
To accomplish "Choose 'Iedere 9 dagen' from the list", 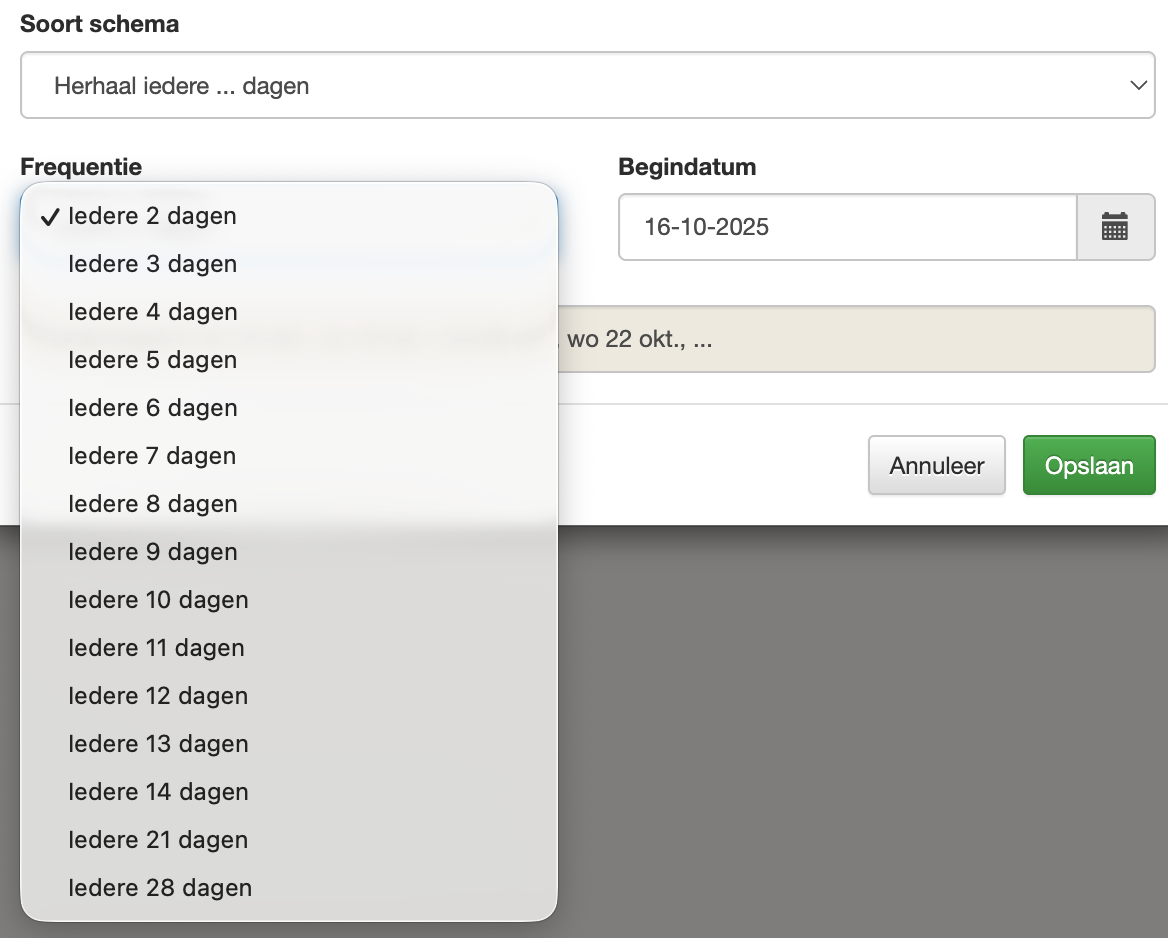I will [152, 552].
